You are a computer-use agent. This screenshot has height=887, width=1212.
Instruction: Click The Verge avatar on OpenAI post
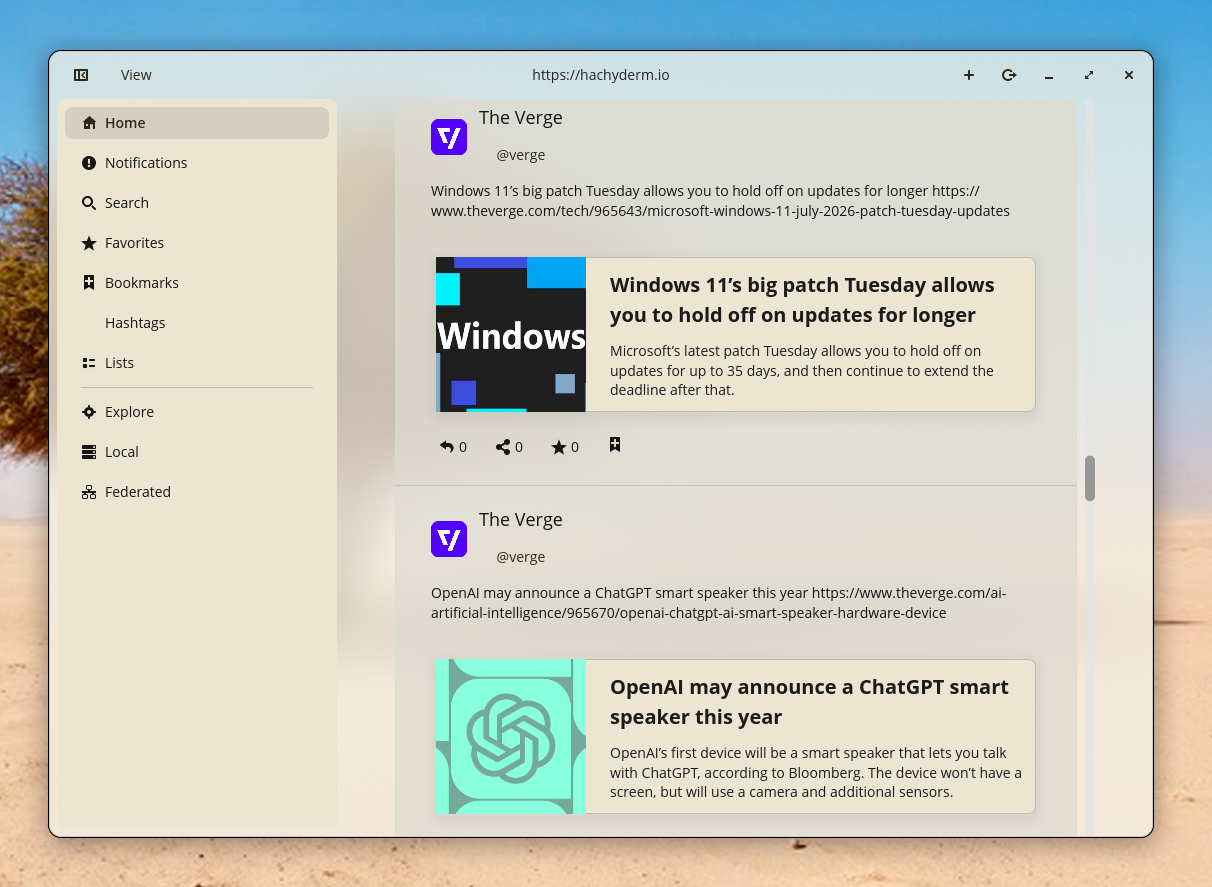449,539
